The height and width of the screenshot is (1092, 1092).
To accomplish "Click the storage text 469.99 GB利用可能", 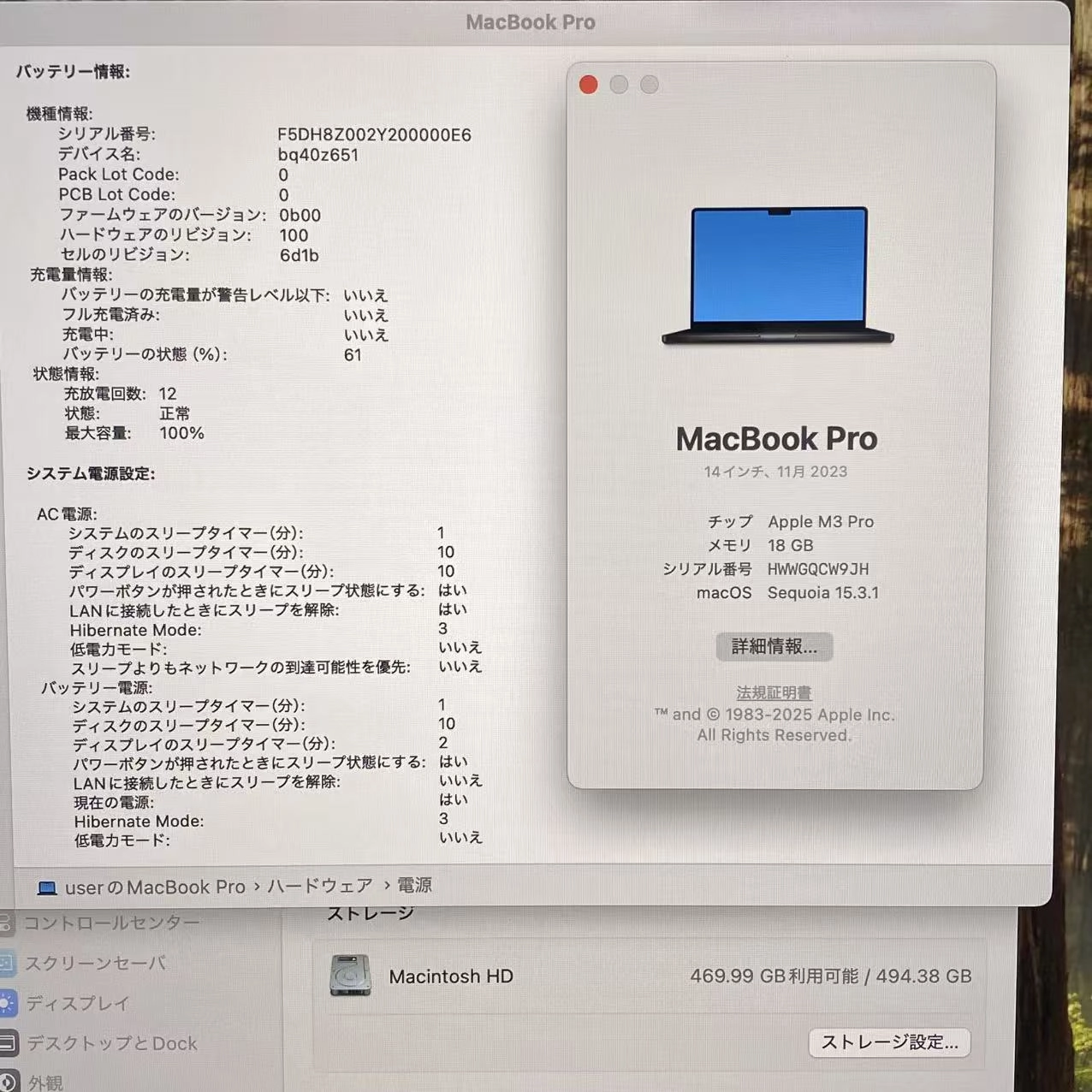I will (x=774, y=976).
